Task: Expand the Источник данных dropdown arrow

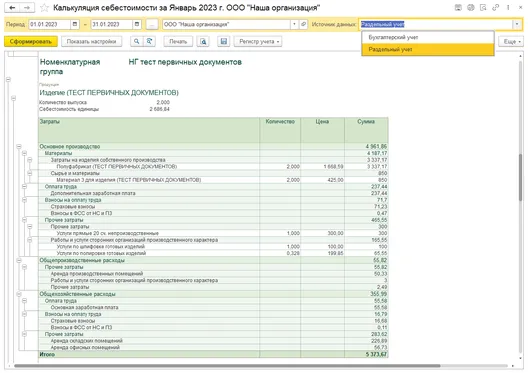Action: (517, 24)
